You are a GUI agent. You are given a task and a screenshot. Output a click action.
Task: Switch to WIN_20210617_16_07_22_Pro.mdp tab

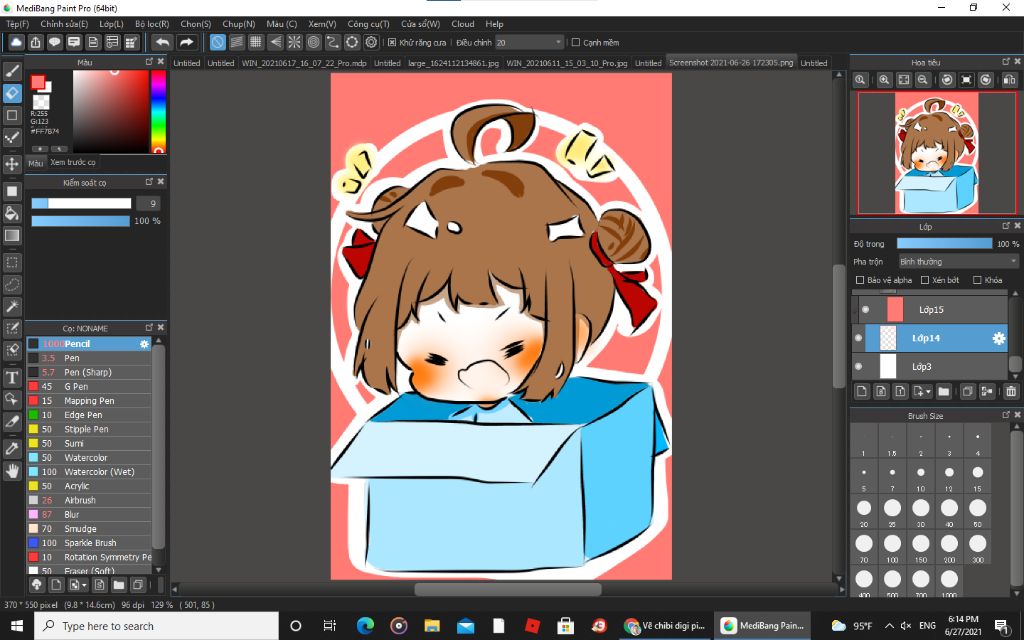(x=304, y=63)
